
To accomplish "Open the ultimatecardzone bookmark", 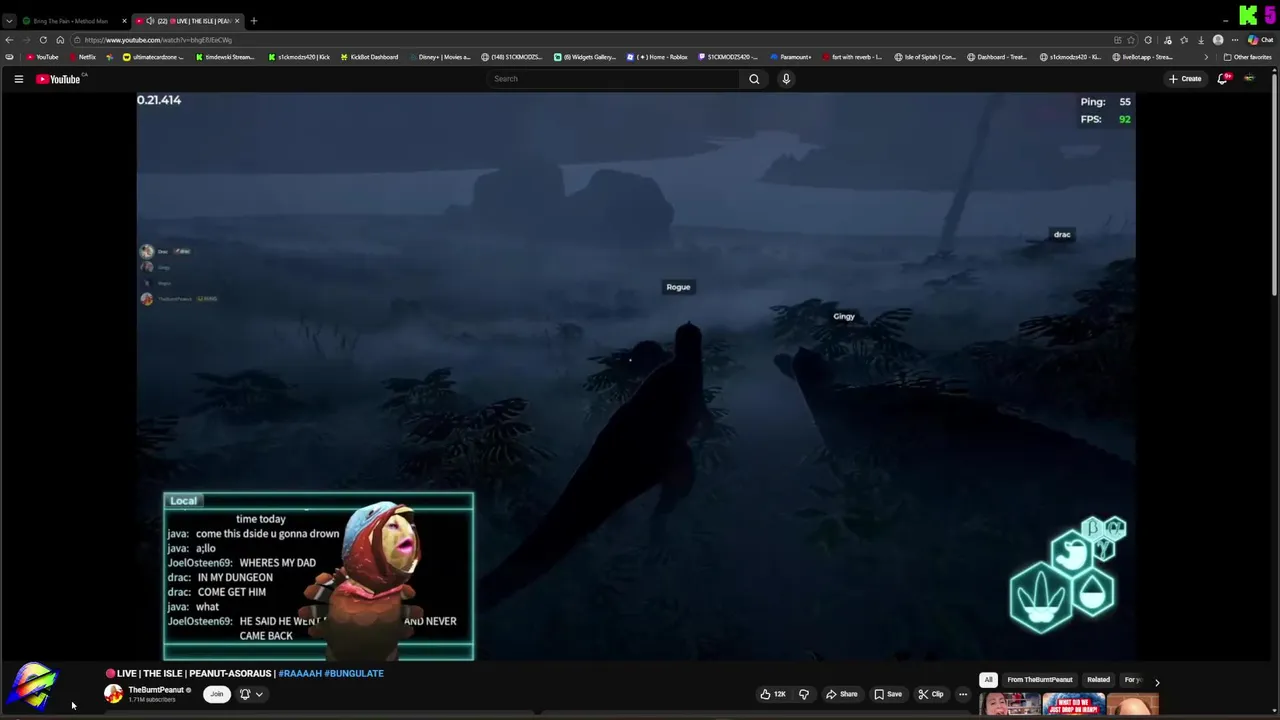I will coord(153,57).
